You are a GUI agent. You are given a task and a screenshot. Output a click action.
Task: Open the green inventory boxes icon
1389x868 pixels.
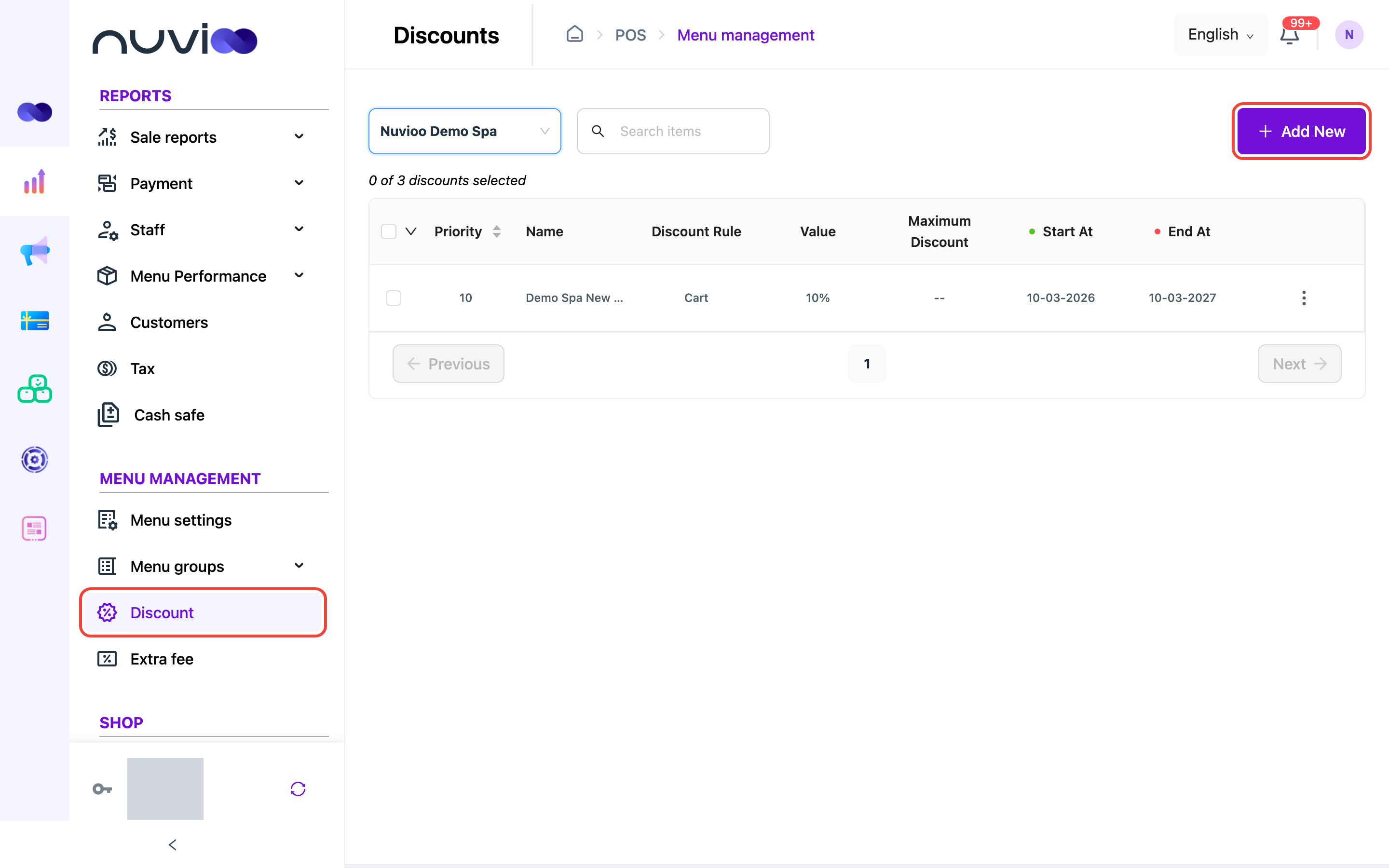tap(34, 389)
